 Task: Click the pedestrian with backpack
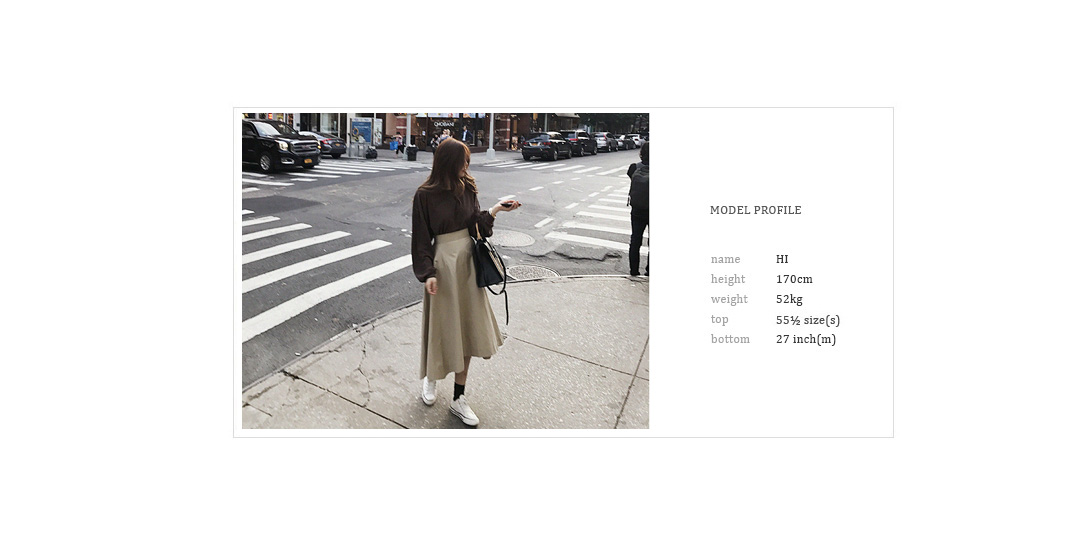coord(638,209)
